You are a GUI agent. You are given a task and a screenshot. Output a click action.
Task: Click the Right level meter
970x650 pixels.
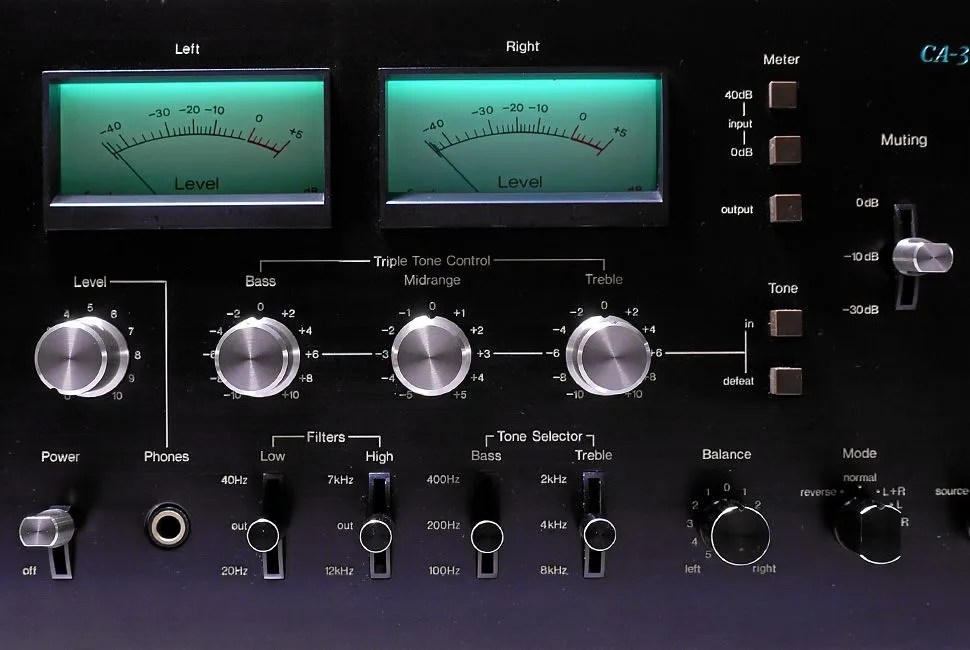click(522, 135)
